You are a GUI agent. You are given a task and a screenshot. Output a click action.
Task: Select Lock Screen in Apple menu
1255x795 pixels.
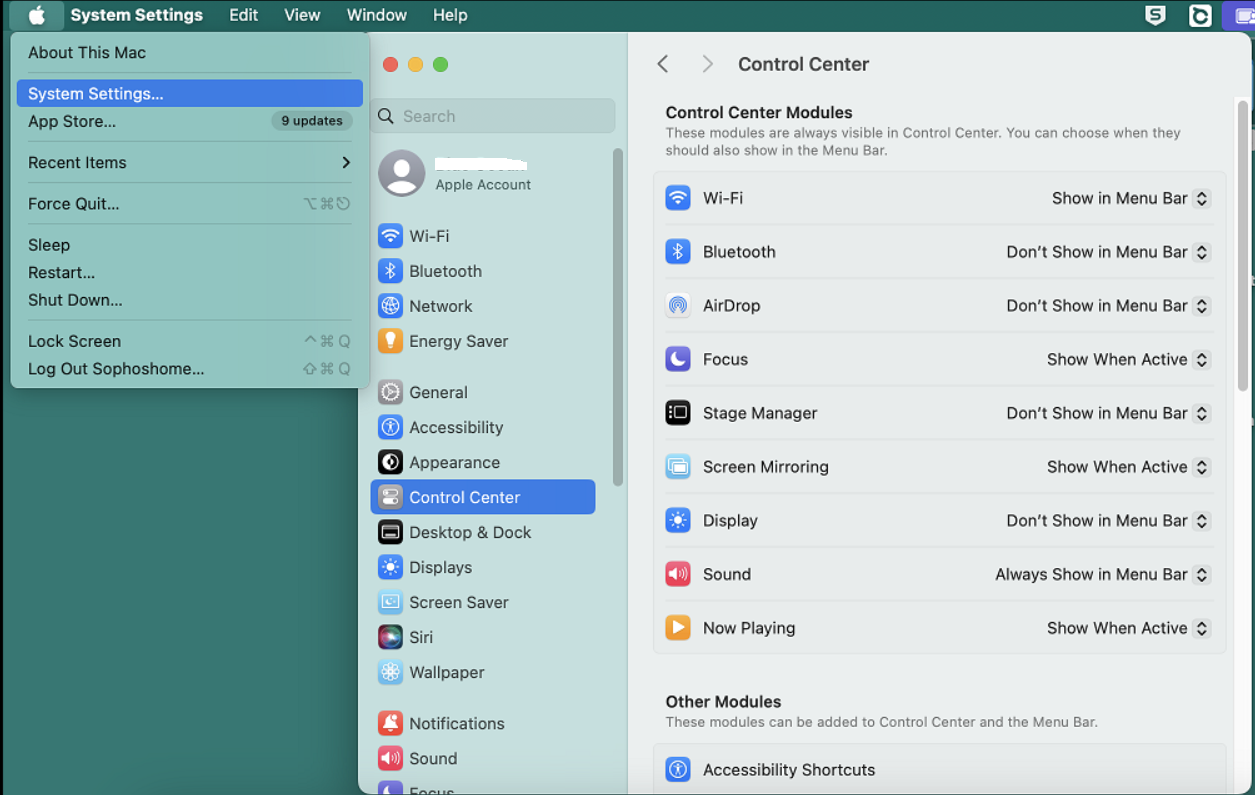[x=74, y=341]
